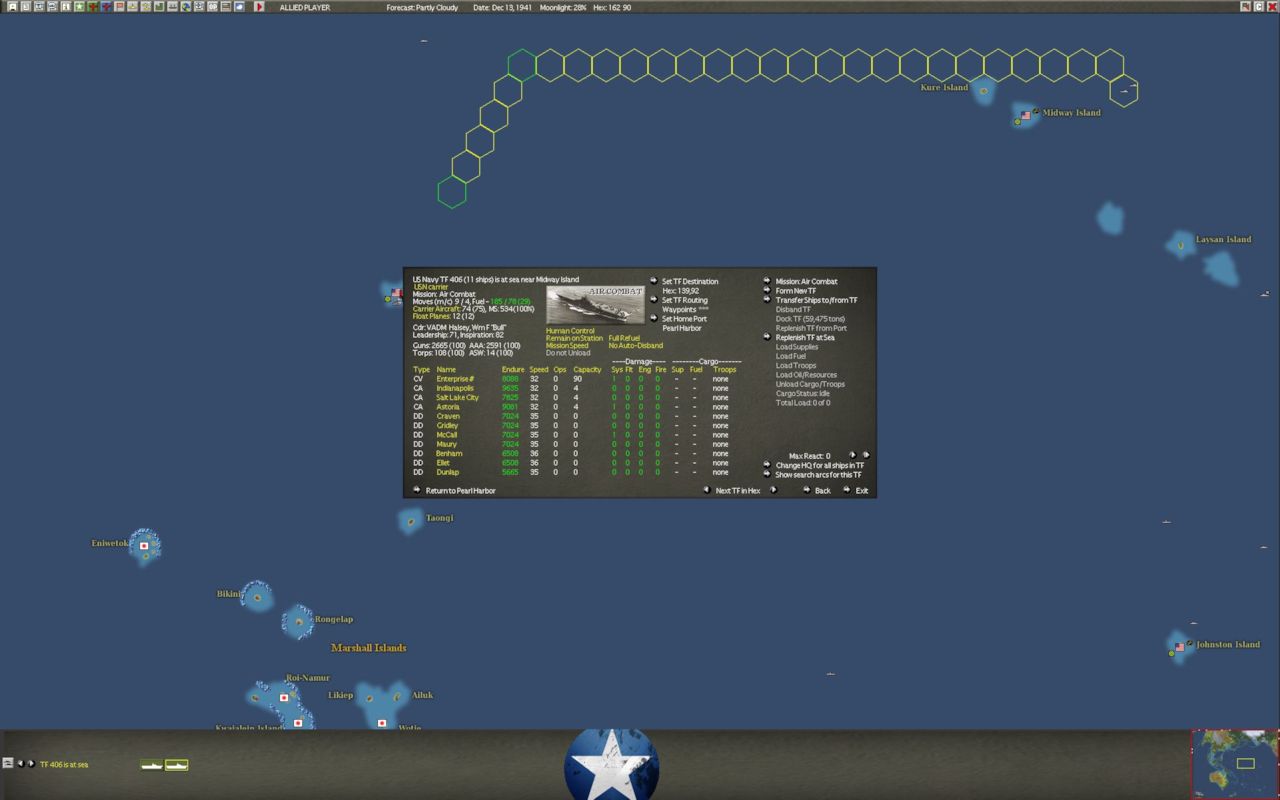Click the Exit button
1280x800 pixels.
pyautogui.click(x=861, y=491)
